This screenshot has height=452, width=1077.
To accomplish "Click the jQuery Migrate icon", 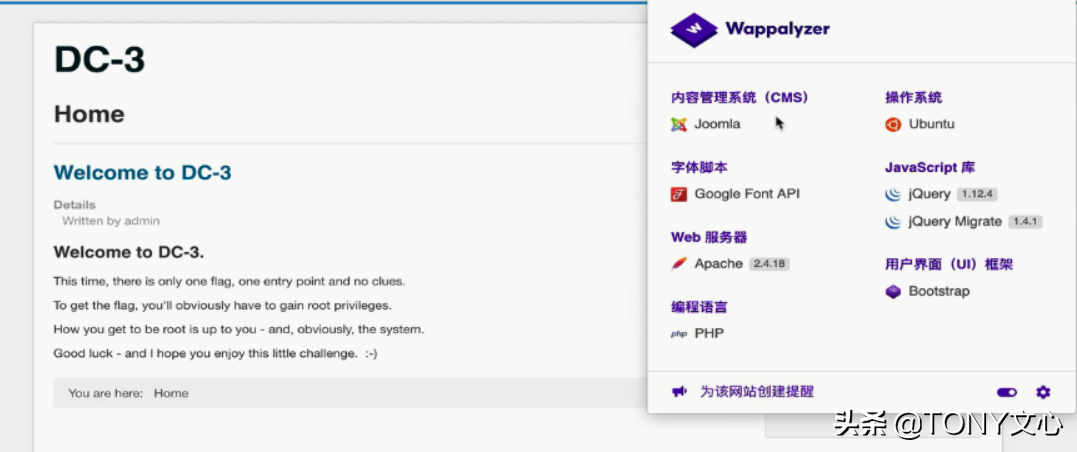I will point(893,222).
